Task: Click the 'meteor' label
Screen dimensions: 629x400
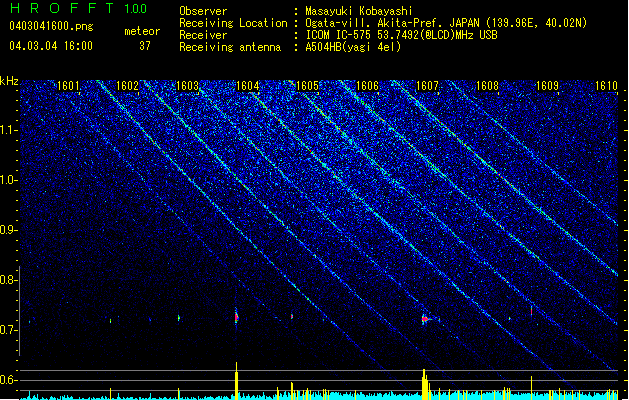Action: [x=142, y=31]
